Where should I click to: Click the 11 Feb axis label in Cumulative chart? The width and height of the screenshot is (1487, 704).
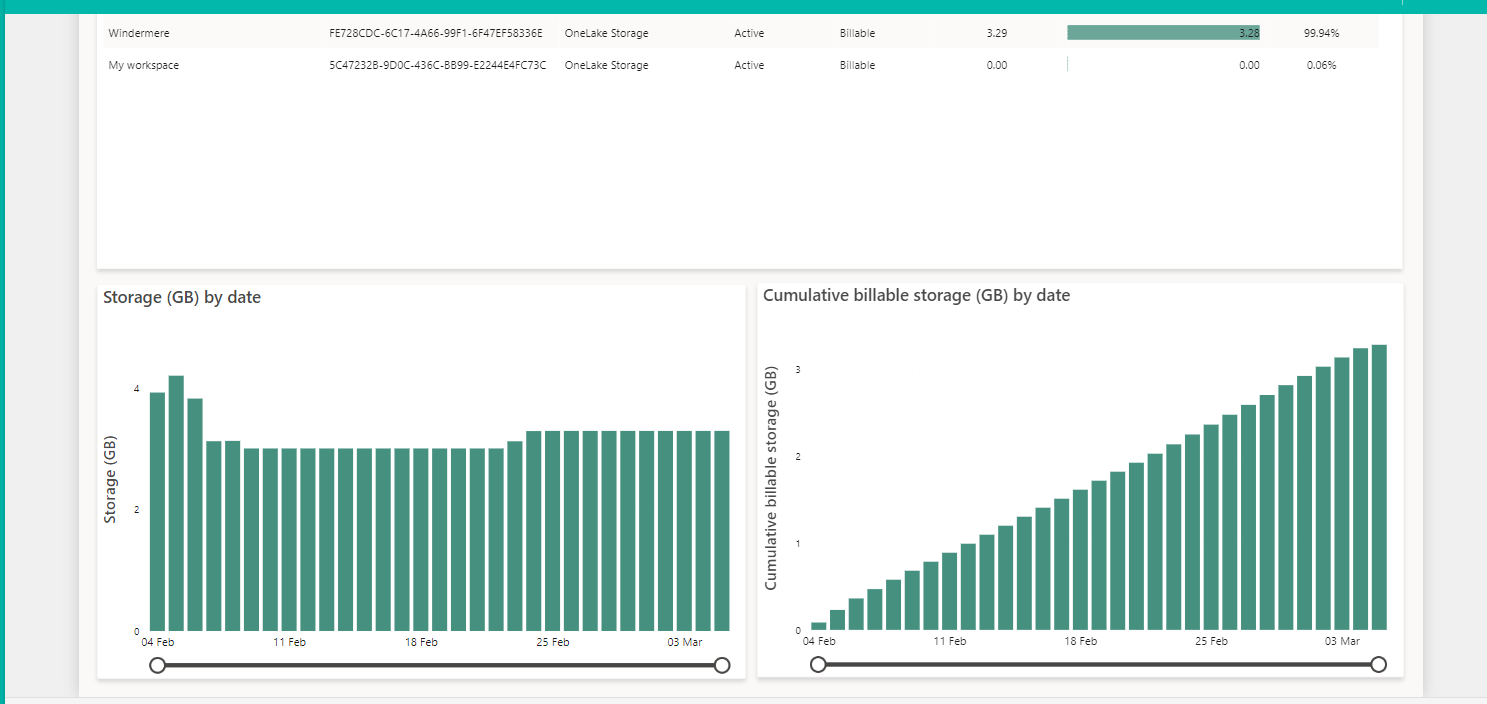pos(949,641)
